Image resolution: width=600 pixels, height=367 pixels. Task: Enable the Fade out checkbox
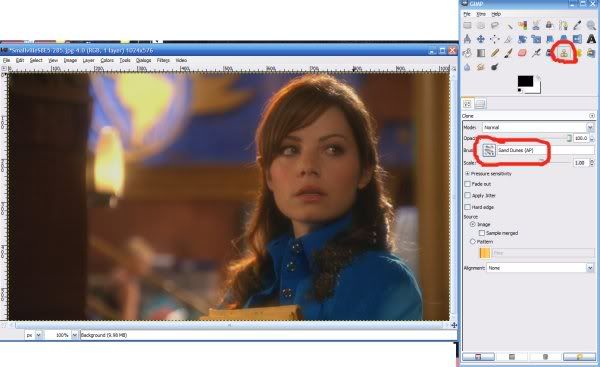[468, 184]
